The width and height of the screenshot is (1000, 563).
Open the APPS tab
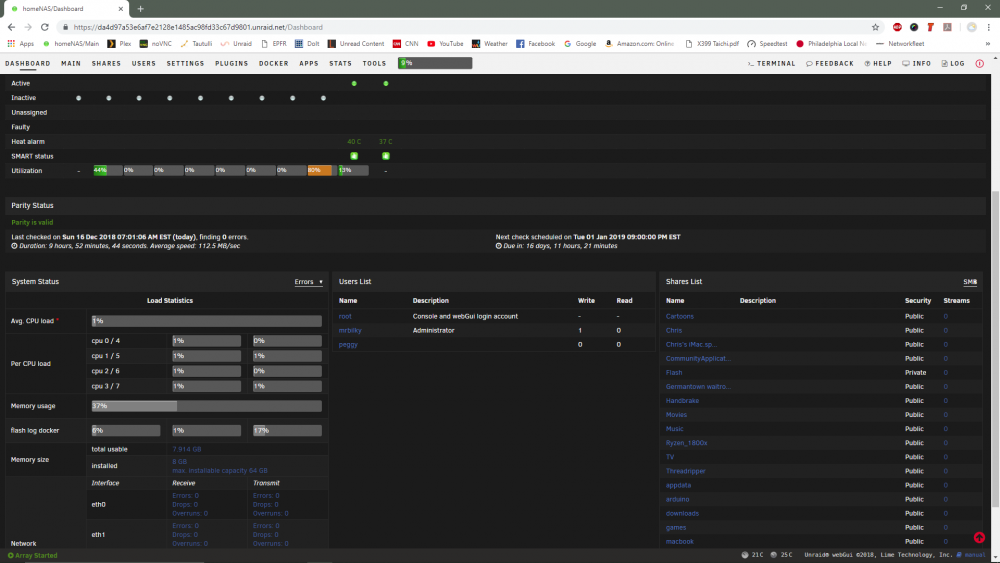click(309, 64)
